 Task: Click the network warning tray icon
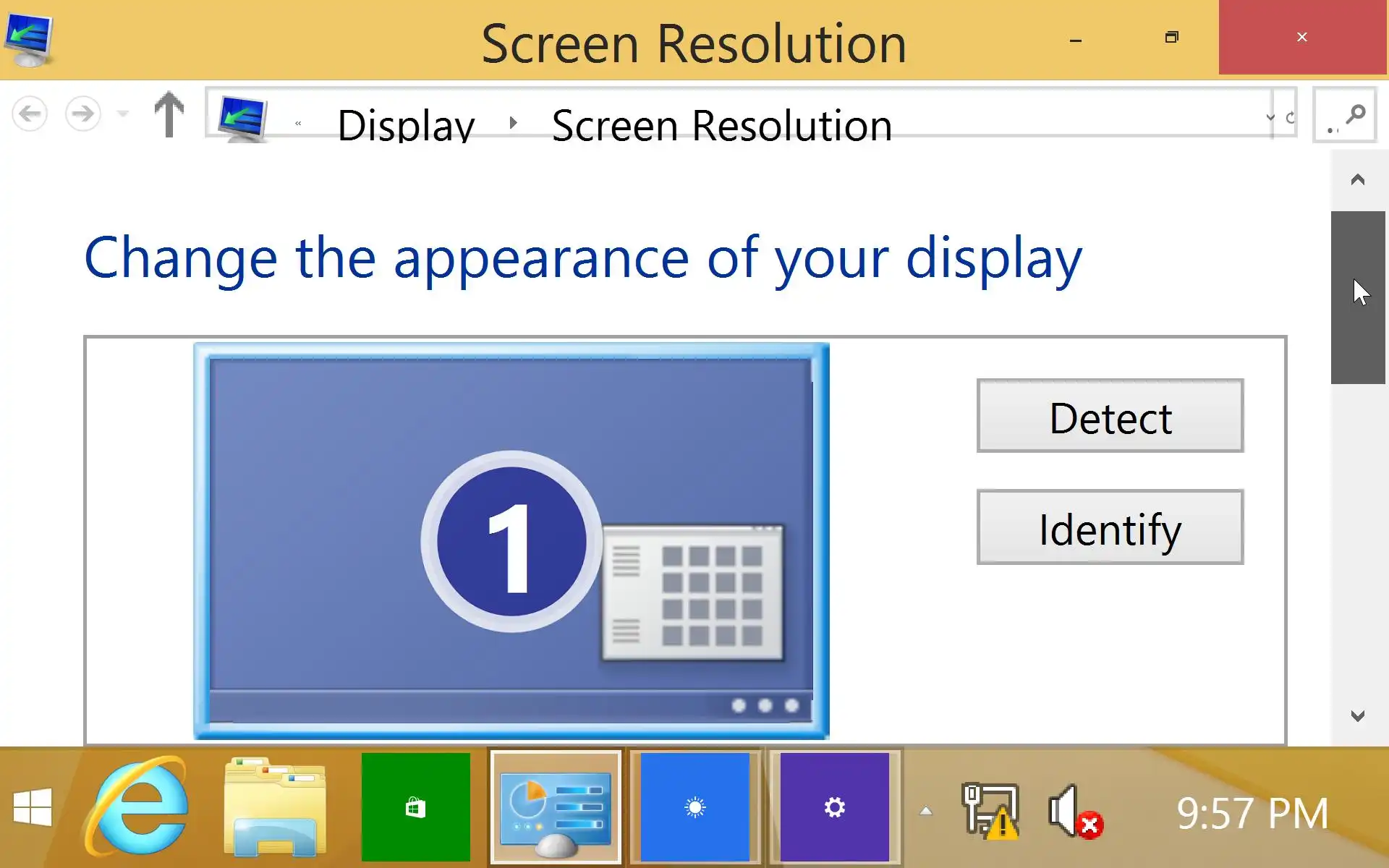990,812
